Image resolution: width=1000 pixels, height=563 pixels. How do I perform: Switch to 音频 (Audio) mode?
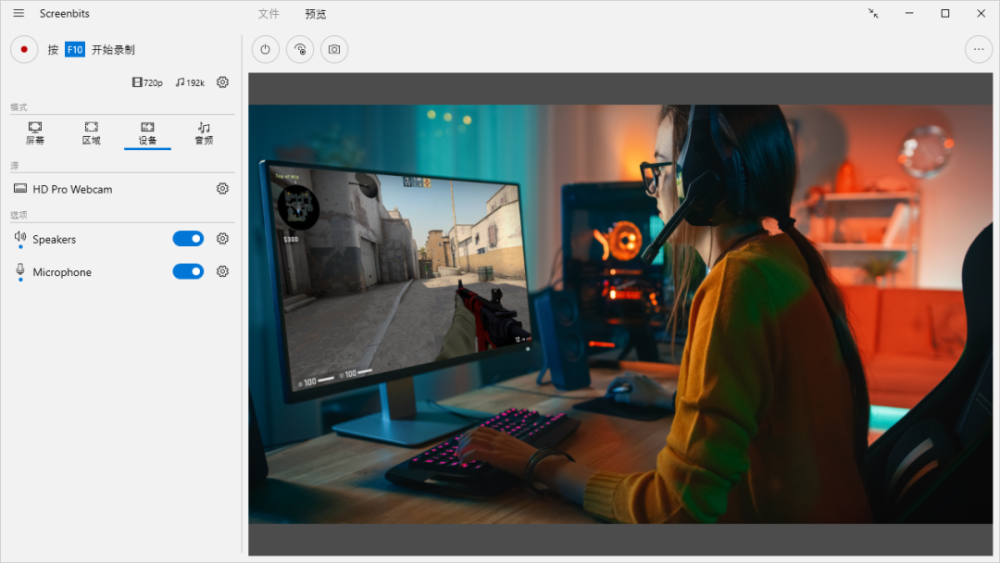(204, 133)
